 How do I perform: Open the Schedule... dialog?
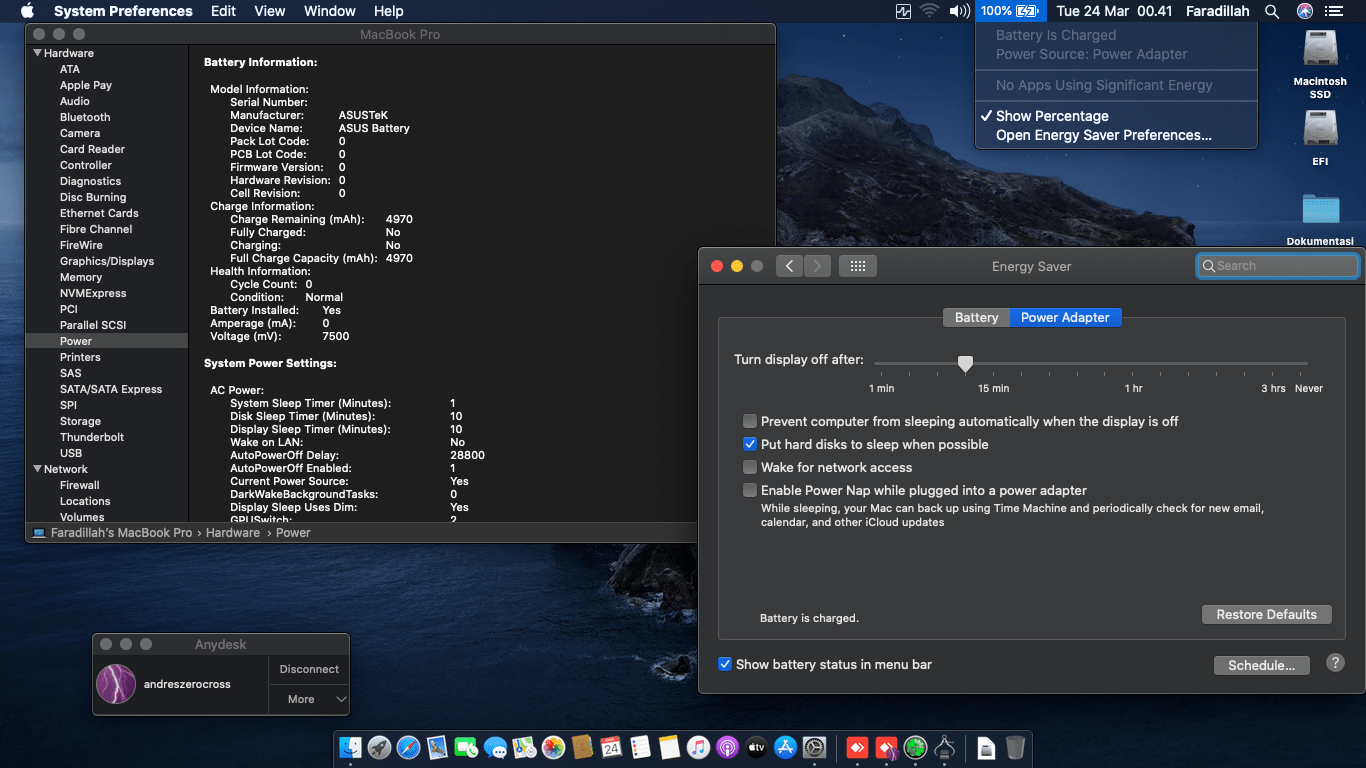(1261, 665)
